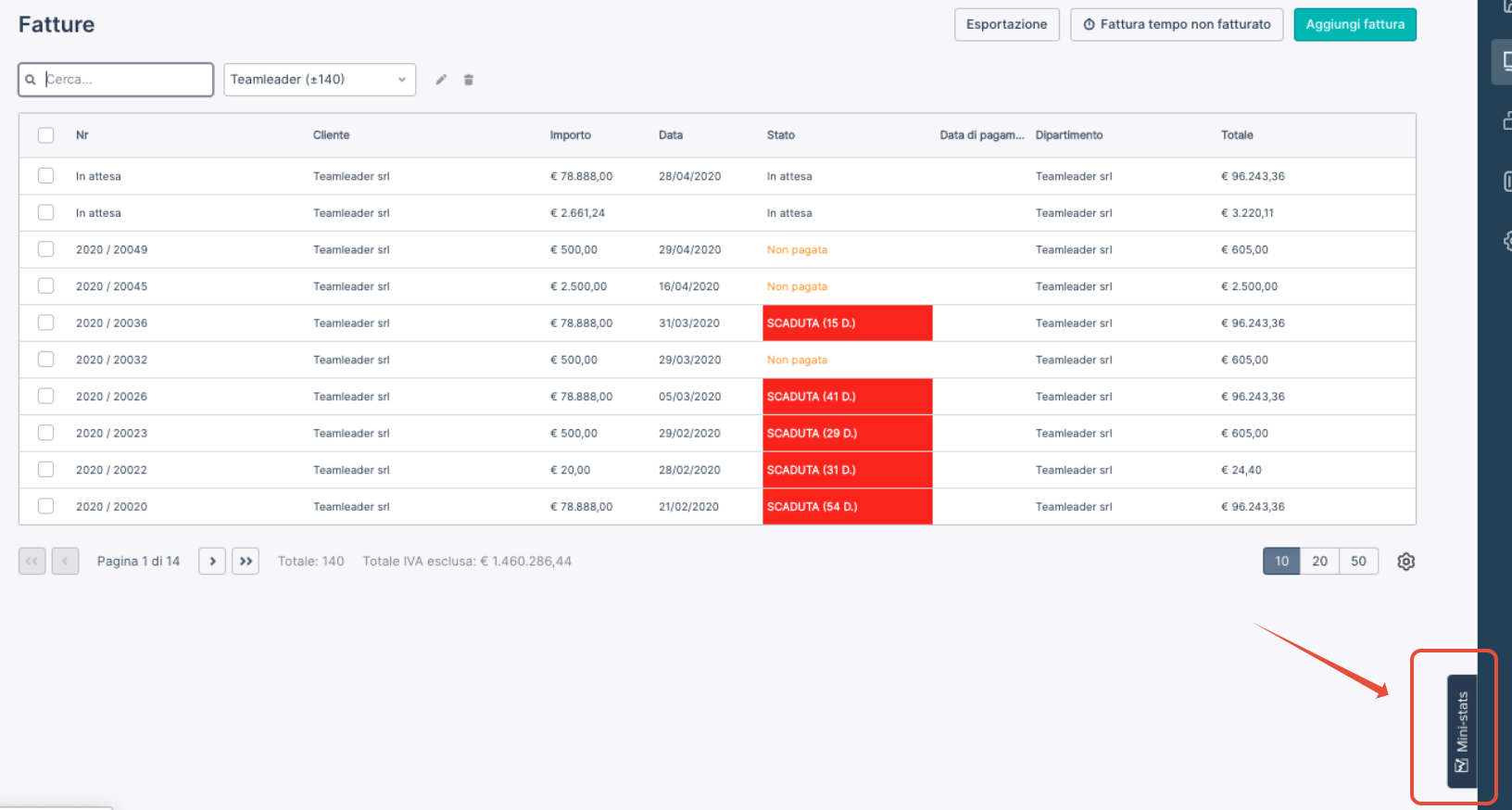
Task: Mark checkbox for invoice 2020 / 20023
Action: coord(45,433)
